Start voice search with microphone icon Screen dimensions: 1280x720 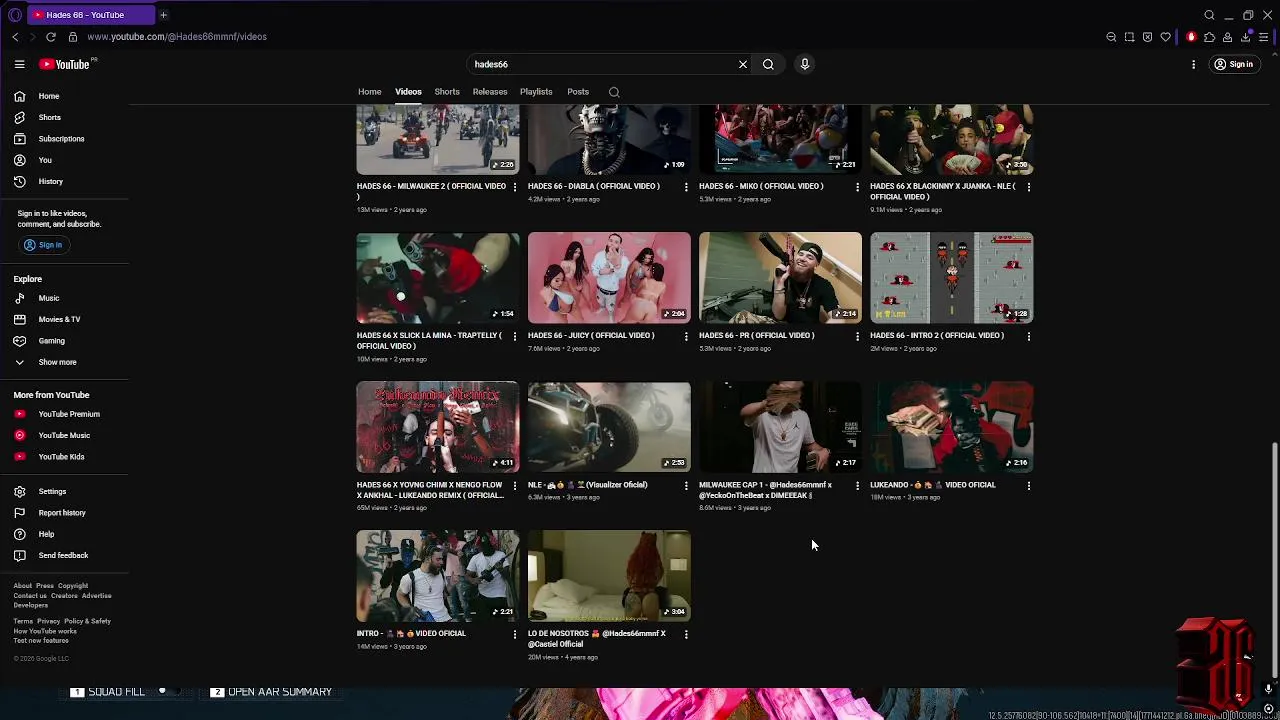coord(805,64)
